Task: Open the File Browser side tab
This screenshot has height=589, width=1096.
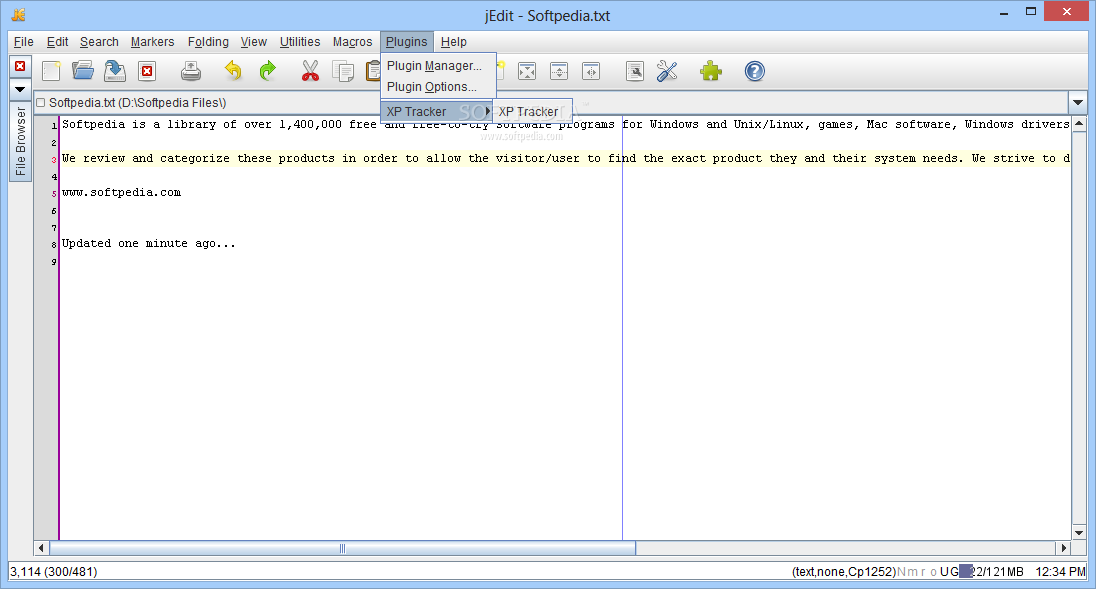Action: pyautogui.click(x=20, y=142)
